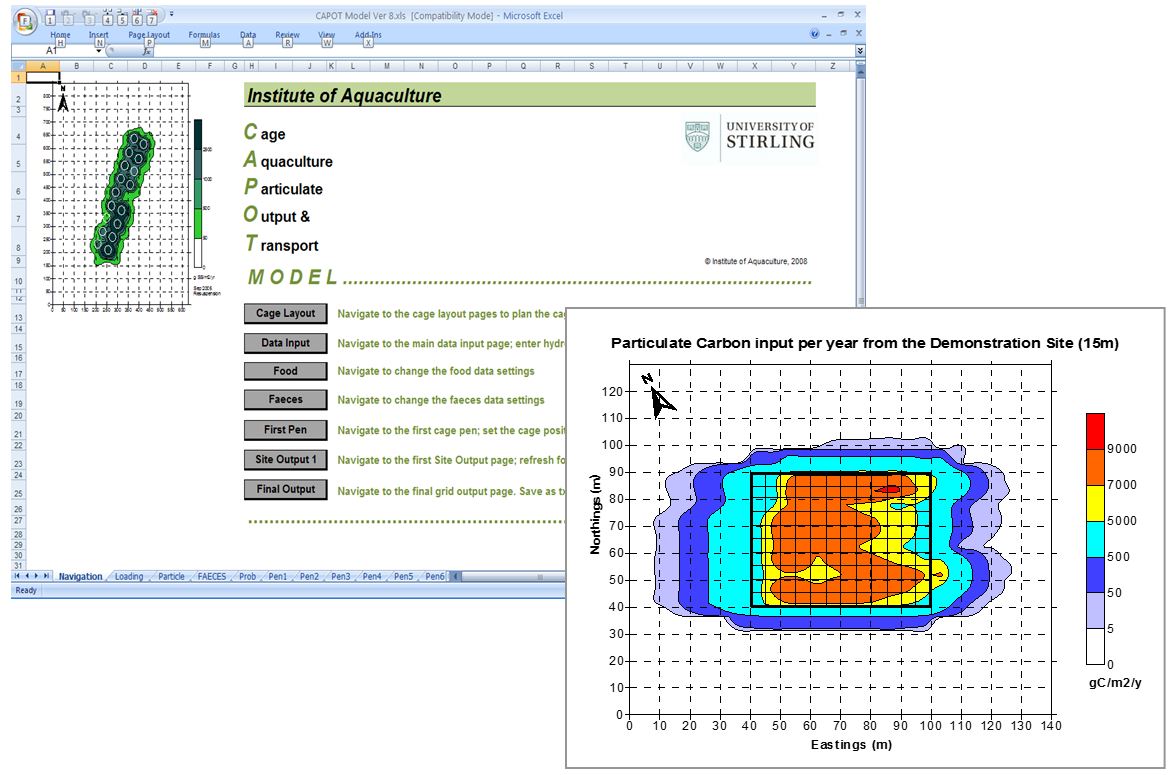Select column header Z
The image size is (1172, 775).
pos(832,66)
